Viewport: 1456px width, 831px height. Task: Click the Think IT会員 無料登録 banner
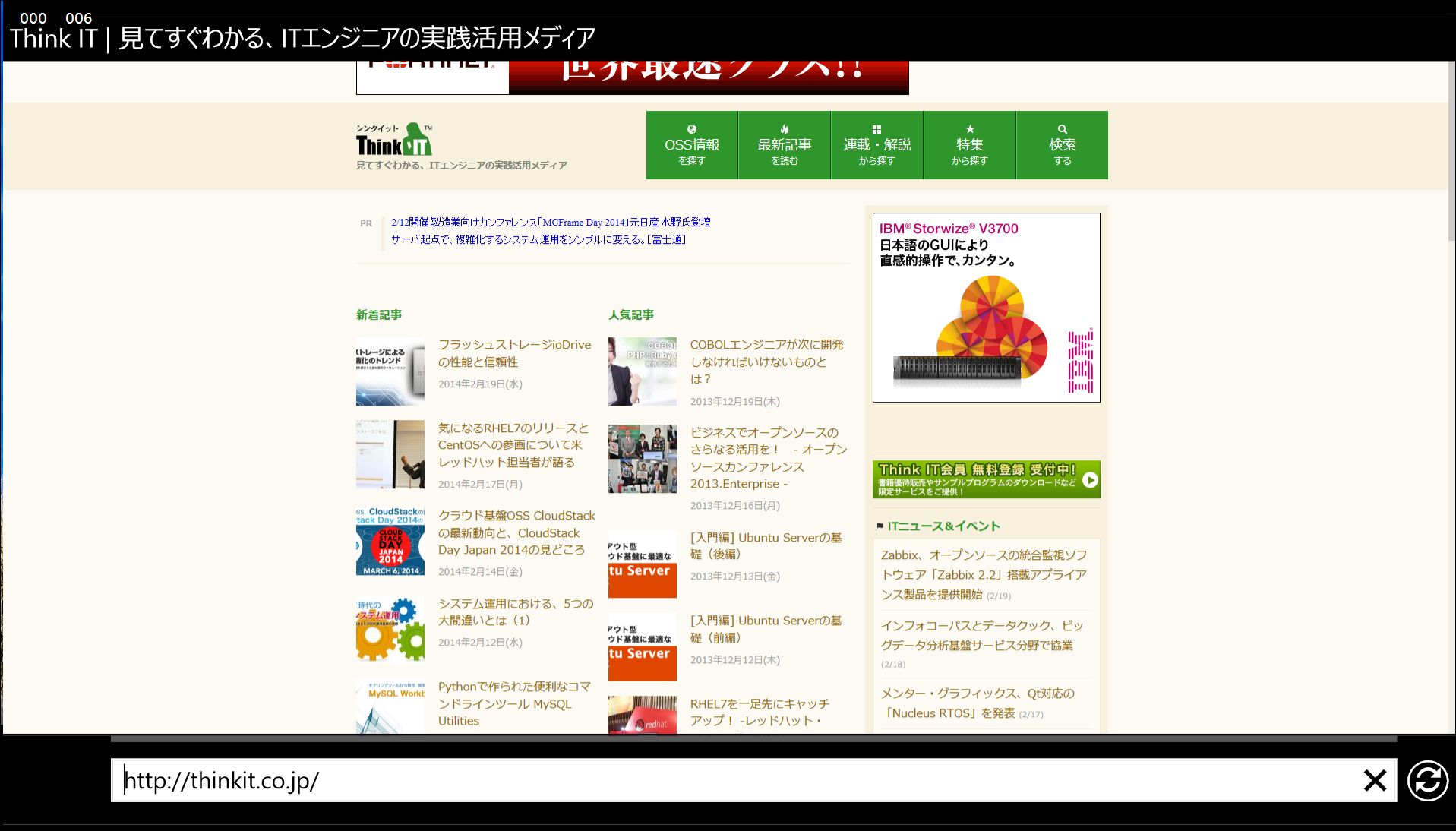[x=986, y=479]
